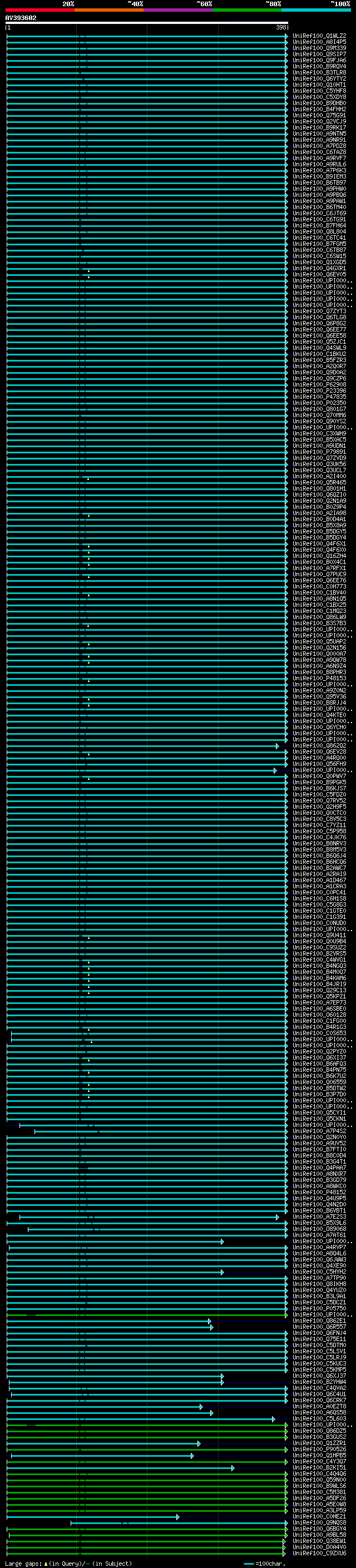Open hit UniRef100_C0NUD0
Image resolution: width=356 pixels, height=1568 pixels.
point(319,923)
